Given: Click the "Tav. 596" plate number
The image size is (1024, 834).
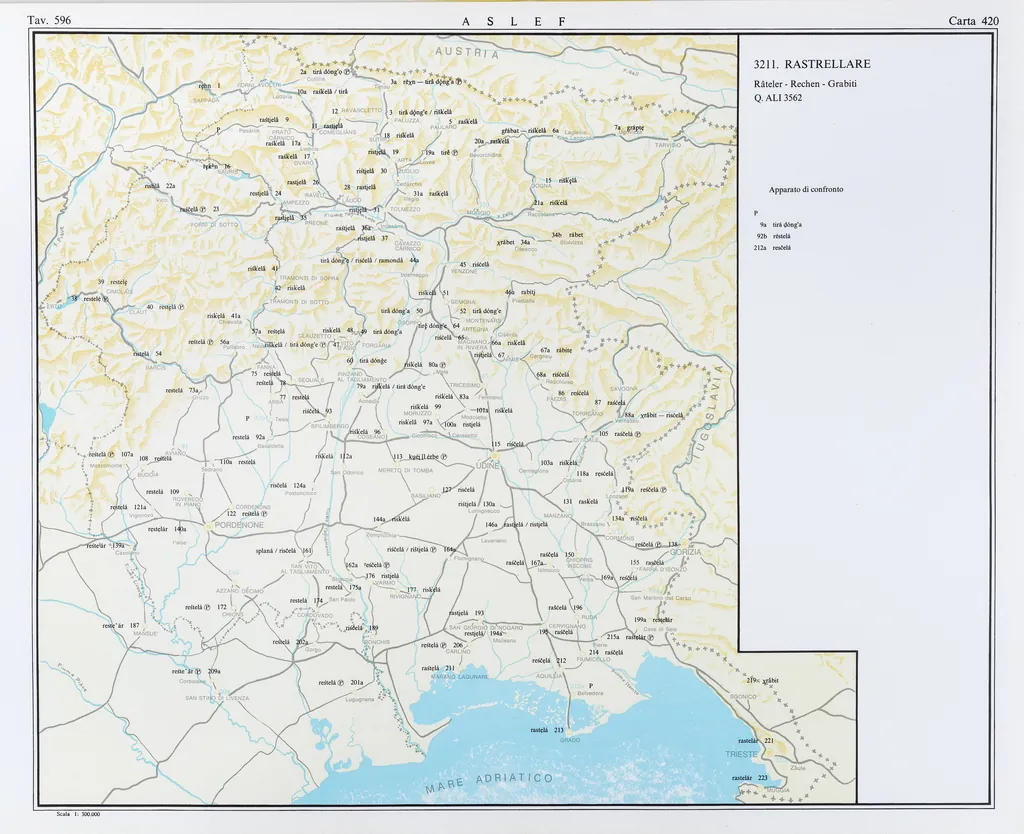Looking at the screenshot, I should pos(49,20).
